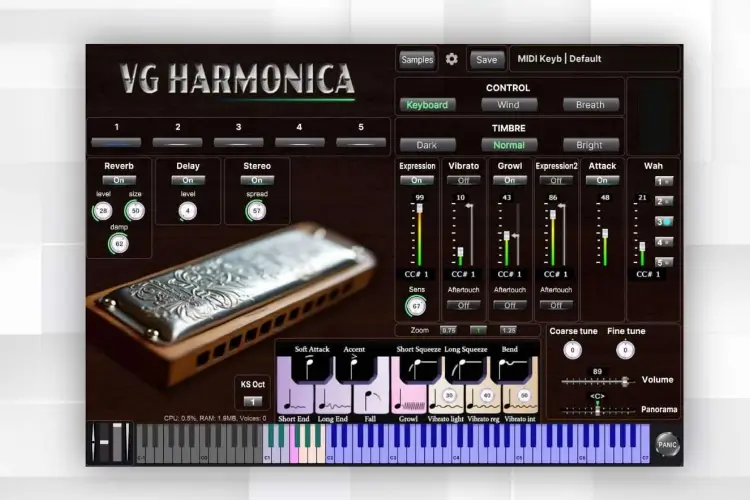Toggle Expression On switch
This screenshot has height=500, width=750.
click(417, 180)
